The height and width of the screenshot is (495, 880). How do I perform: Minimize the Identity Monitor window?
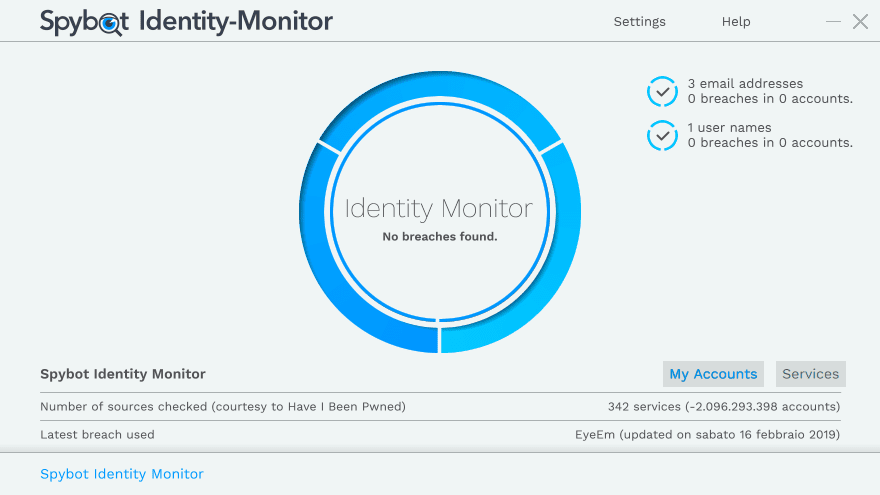click(834, 21)
